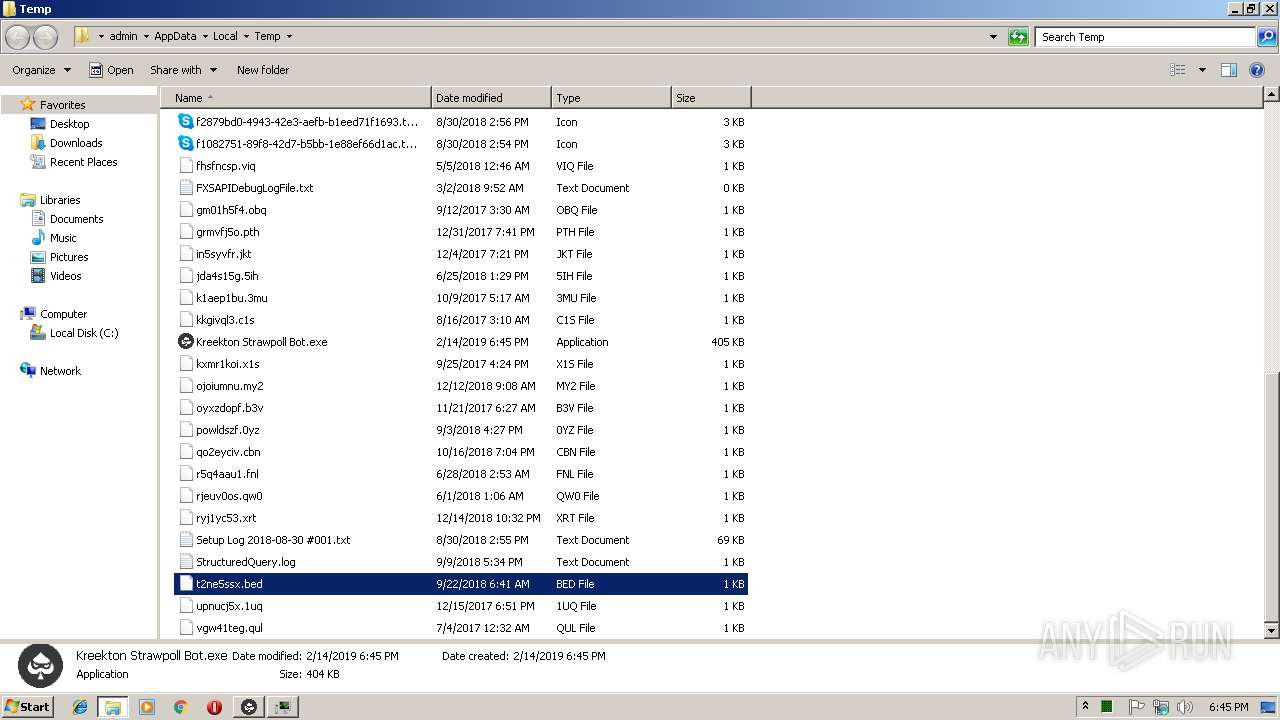Change the view layout icon
1280x720 pixels.
pyautogui.click(x=1178, y=70)
